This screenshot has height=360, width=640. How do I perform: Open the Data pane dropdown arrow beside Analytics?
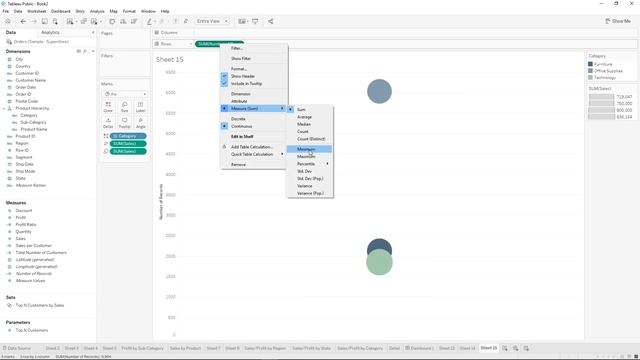pos(93,32)
